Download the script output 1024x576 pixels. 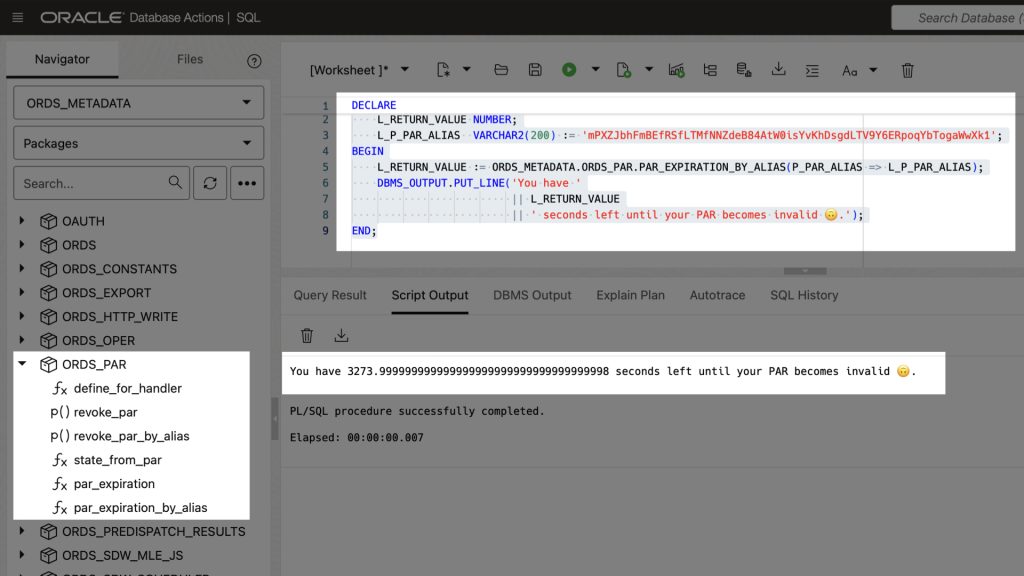(x=341, y=336)
